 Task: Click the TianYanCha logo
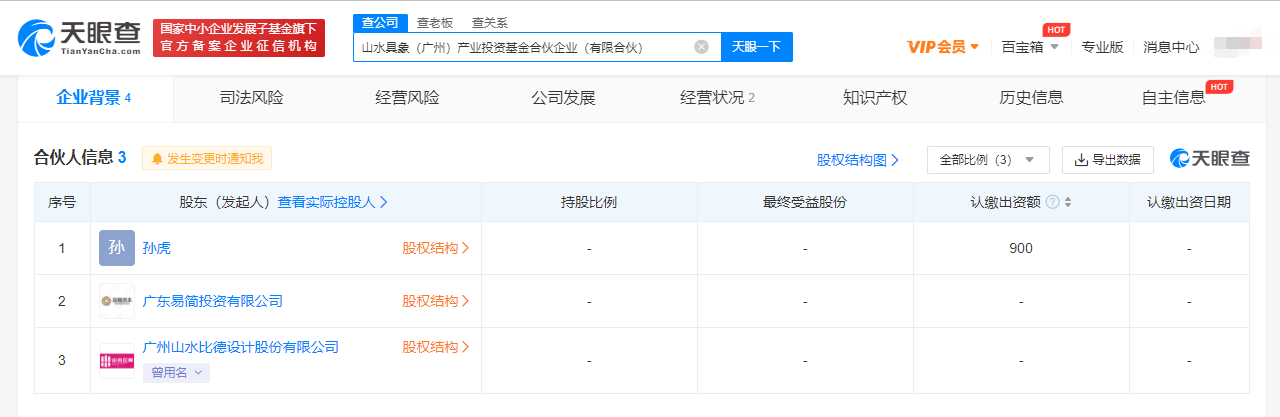[80, 38]
